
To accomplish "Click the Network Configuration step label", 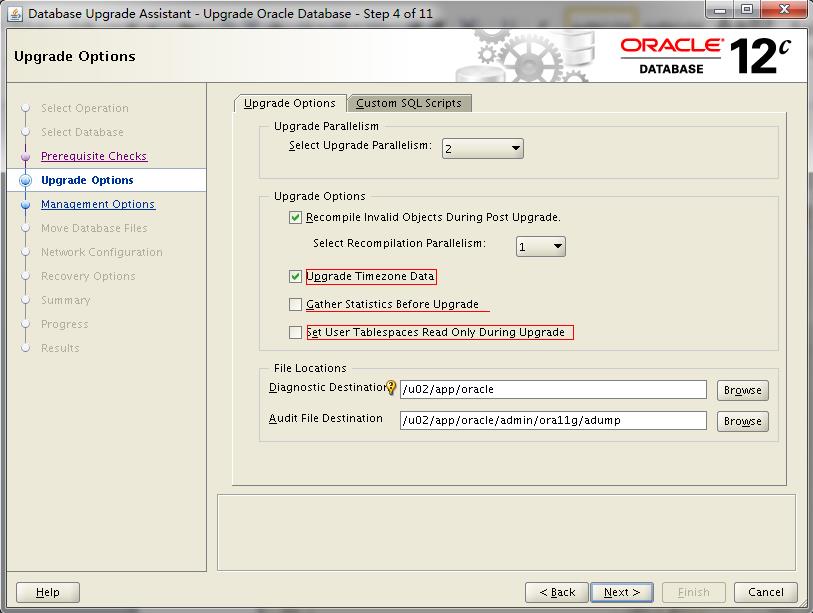I will tap(102, 252).
